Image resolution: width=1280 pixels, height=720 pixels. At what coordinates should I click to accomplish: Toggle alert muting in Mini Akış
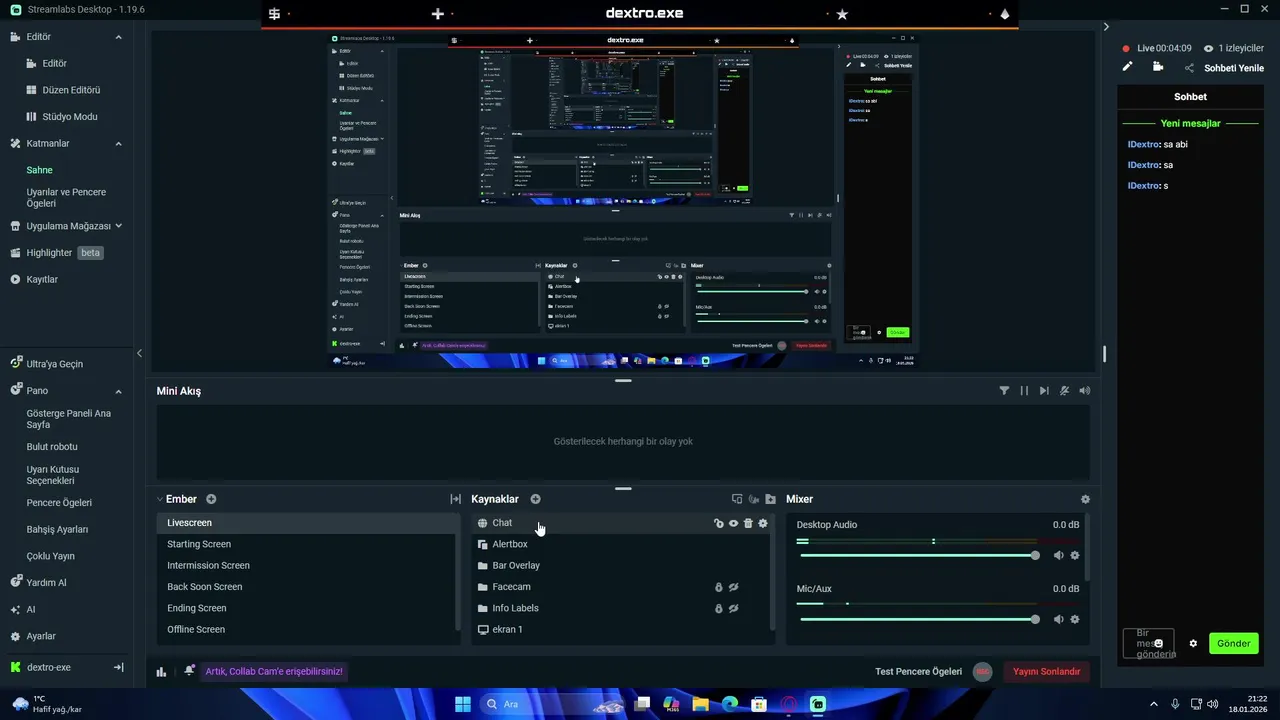[1064, 391]
